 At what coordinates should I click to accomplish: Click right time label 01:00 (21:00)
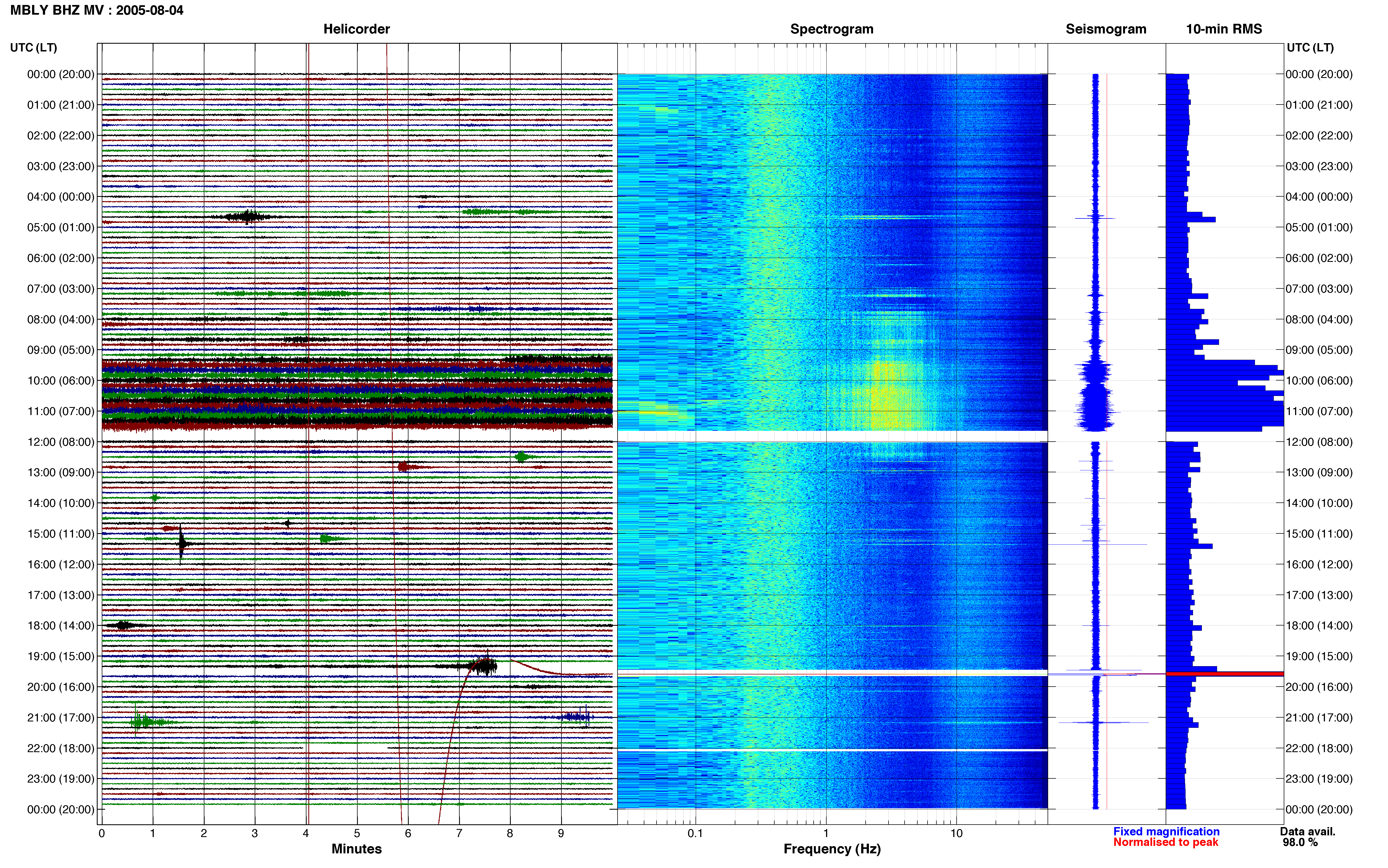(1319, 105)
